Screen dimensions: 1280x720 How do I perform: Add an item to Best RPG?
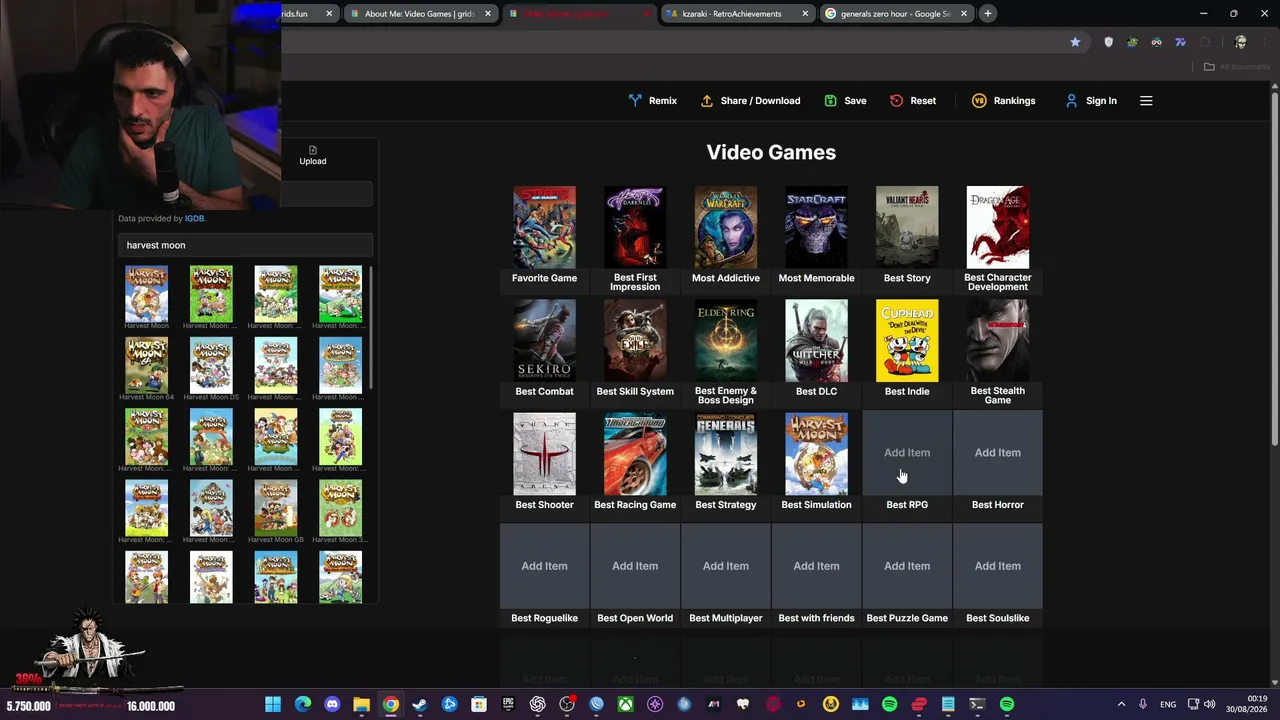[x=907, y=453]
